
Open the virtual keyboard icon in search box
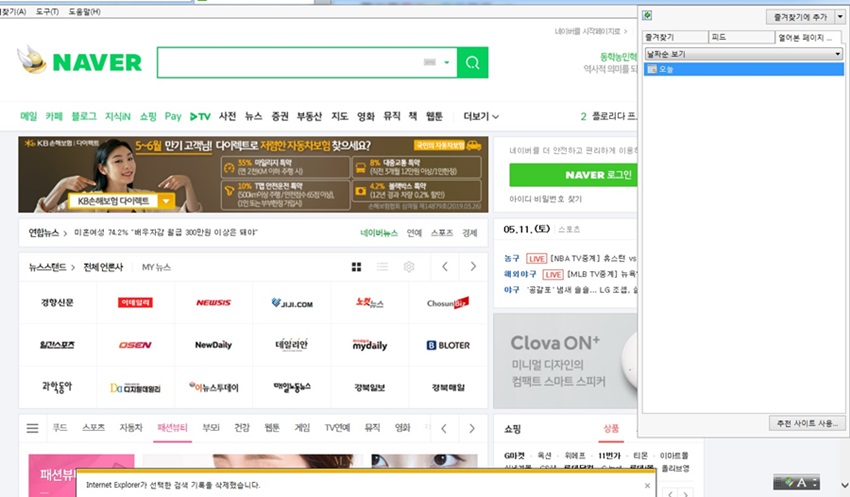[429, 62]
